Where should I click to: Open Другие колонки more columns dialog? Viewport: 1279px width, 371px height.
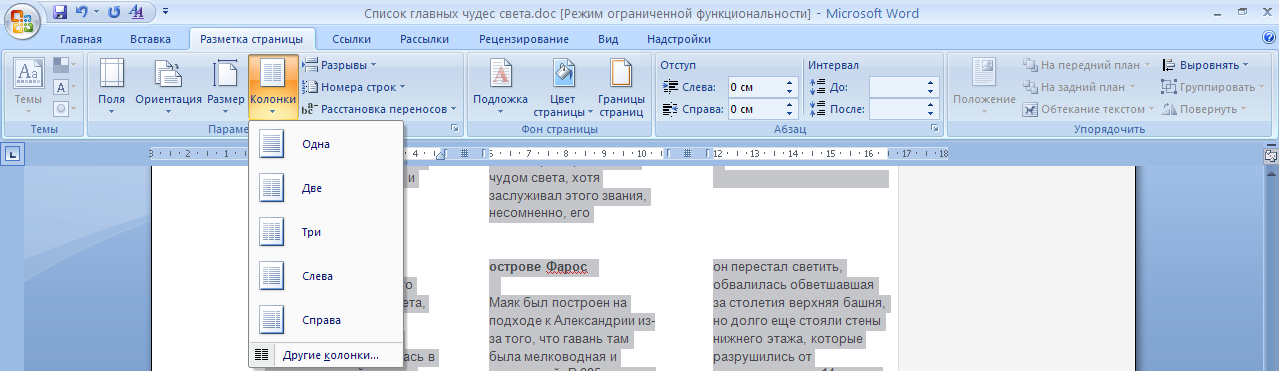[326, 355]
